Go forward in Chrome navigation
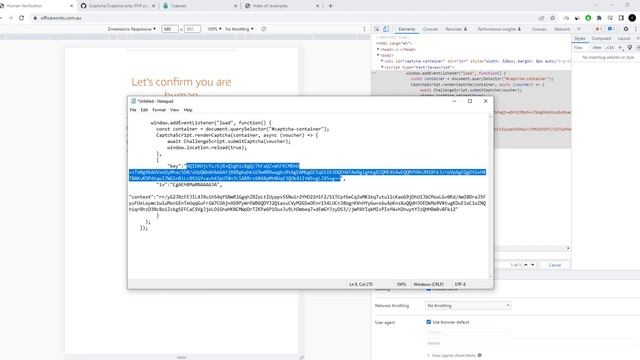The image size is (640, 360). [x=11, y=18]
